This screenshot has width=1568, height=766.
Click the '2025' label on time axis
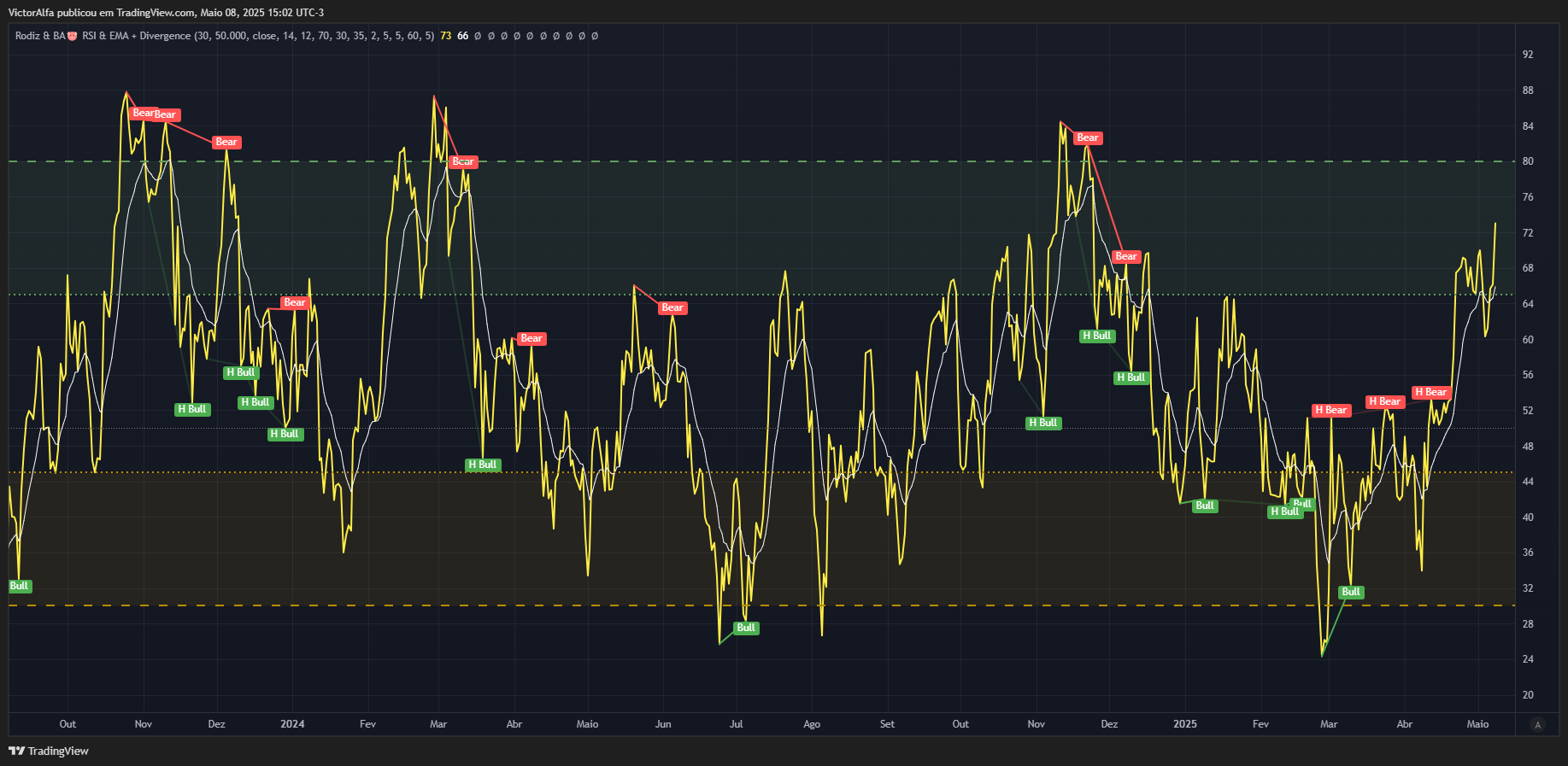click(1184, 724)
